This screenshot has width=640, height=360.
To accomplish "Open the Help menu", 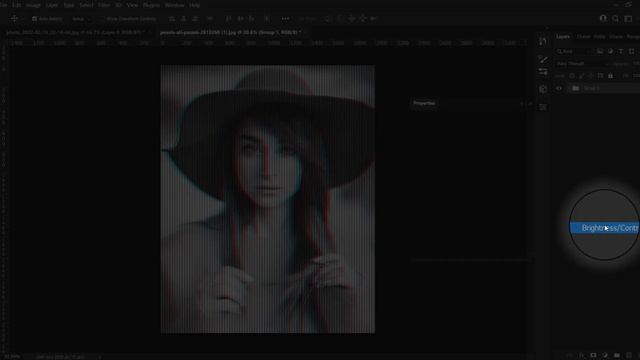I will (194, 5).
